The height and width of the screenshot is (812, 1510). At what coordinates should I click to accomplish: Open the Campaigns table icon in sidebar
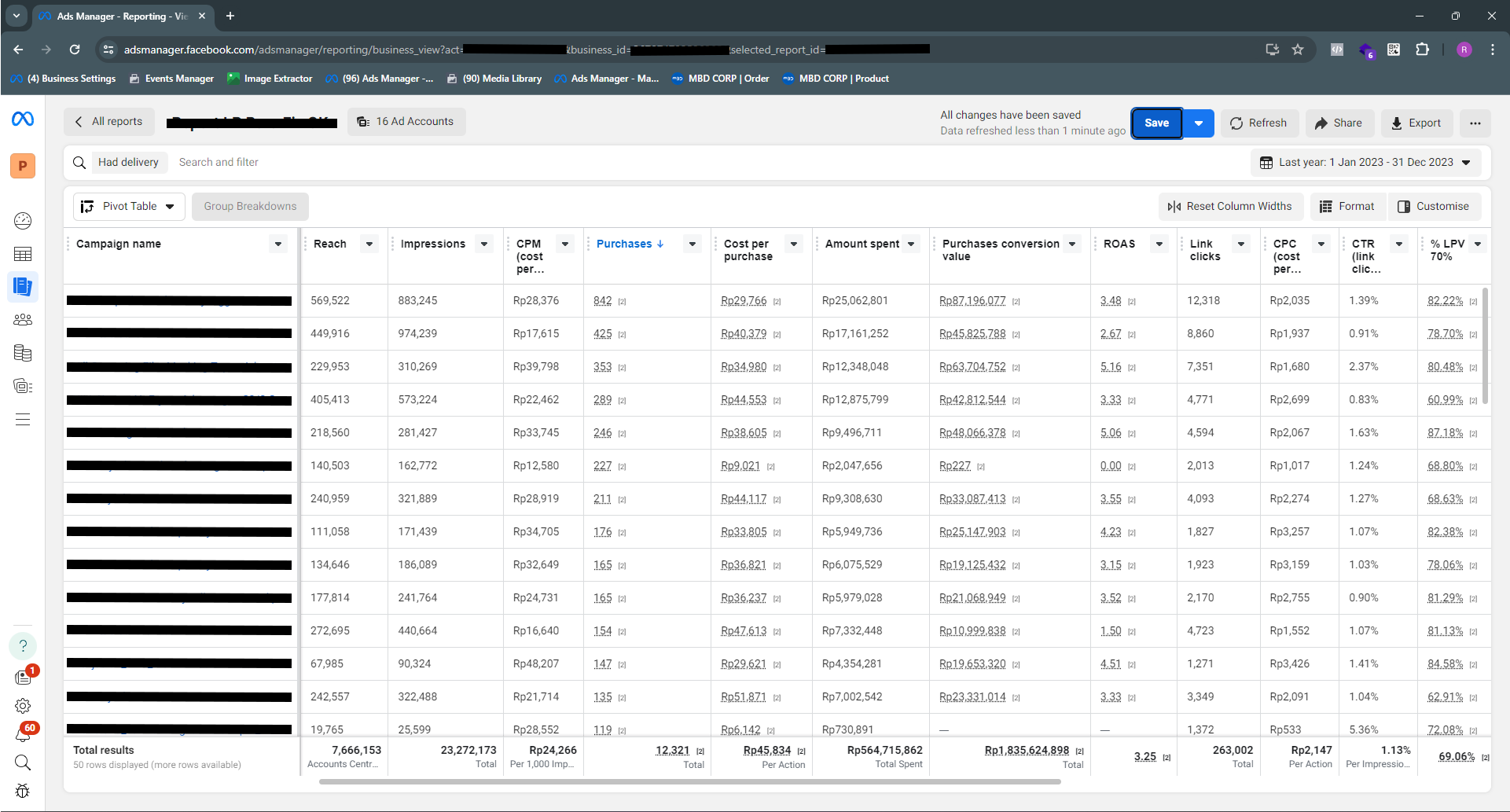tap(23, 253)
